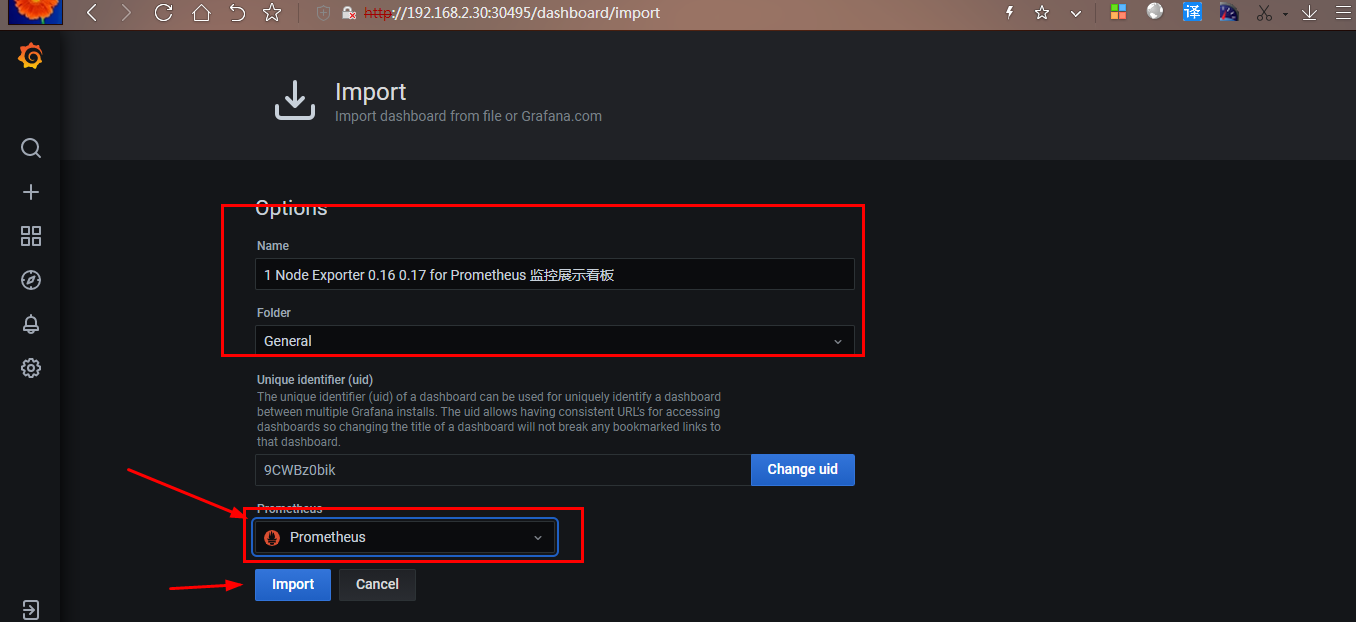Open the Configuration gear icon
The height and width of the screenshot is (622, 1356).
[31, 368]
